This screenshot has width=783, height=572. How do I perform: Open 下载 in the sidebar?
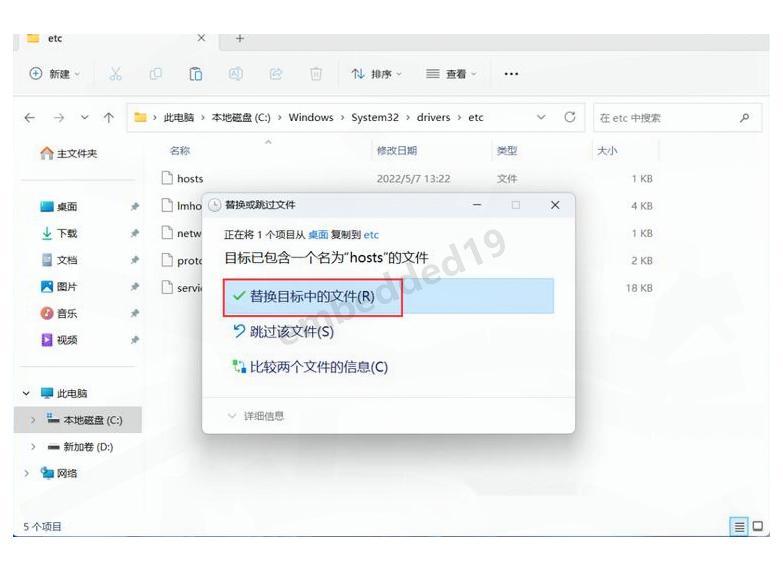[x=59, y=233]
